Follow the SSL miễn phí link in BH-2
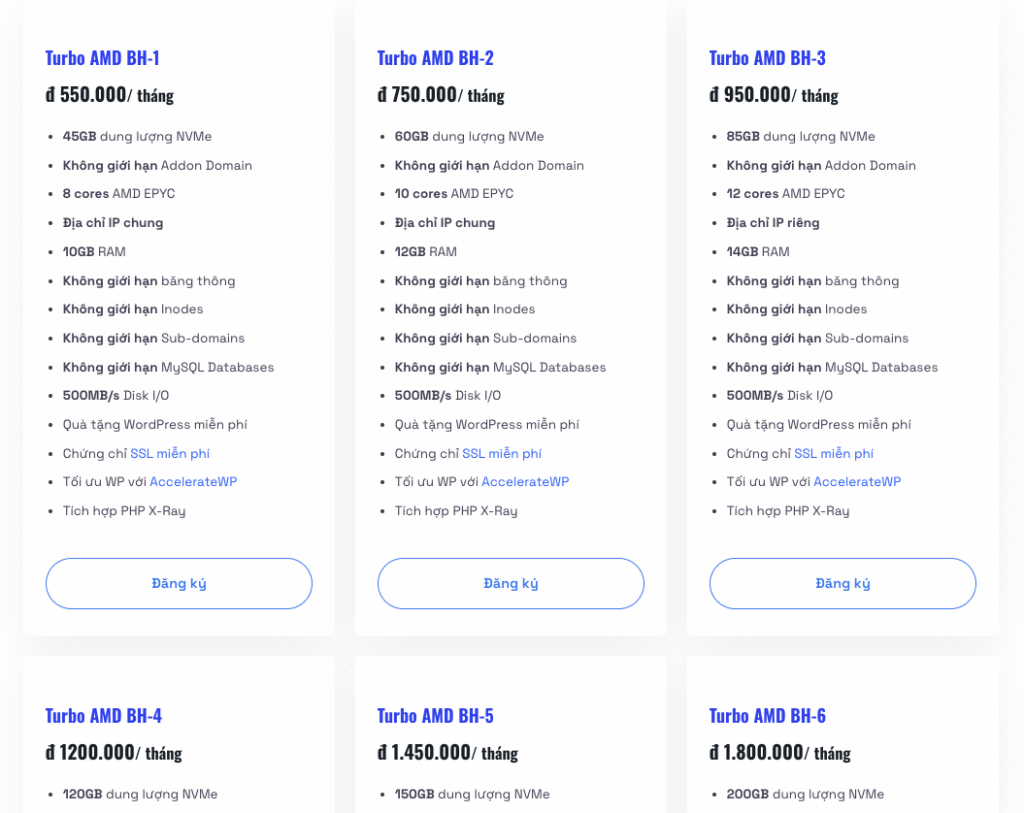Viewport: 1024px width, 813px height. (x=502, y=453)
